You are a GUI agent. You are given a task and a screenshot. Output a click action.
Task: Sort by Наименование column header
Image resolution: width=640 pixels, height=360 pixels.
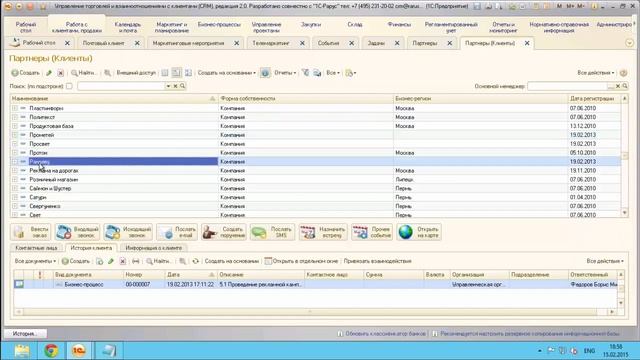point(114,98)
